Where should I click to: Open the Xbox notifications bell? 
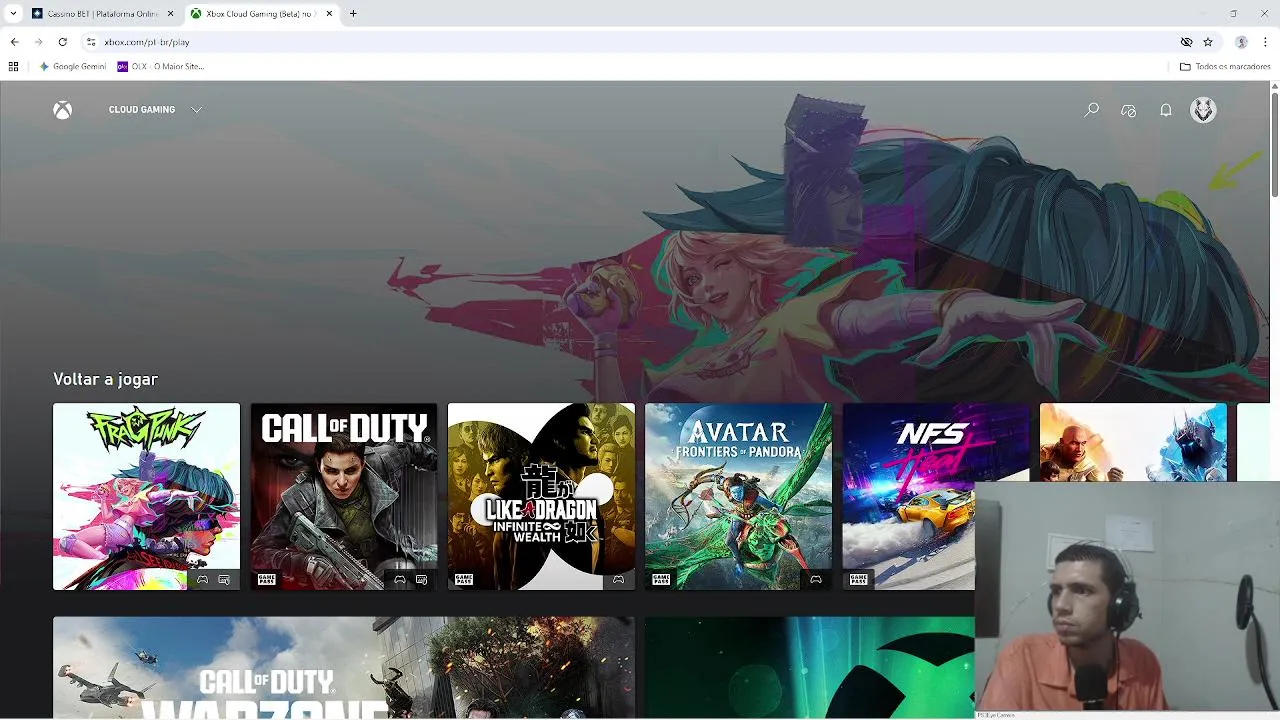click(1166, 110)
